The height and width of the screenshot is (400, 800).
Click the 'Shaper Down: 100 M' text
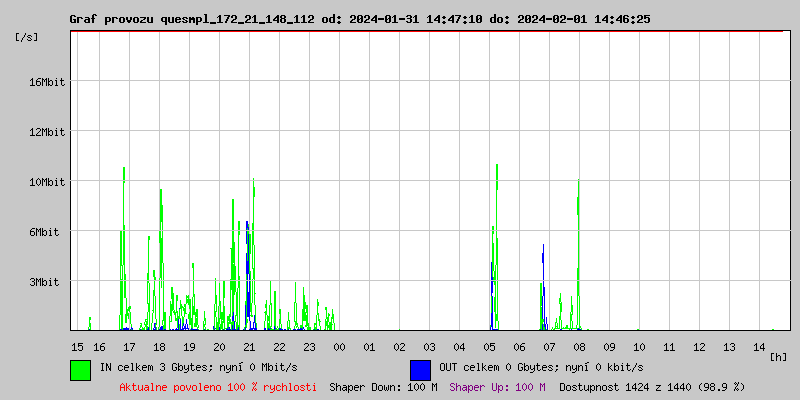tap(383, 386)
